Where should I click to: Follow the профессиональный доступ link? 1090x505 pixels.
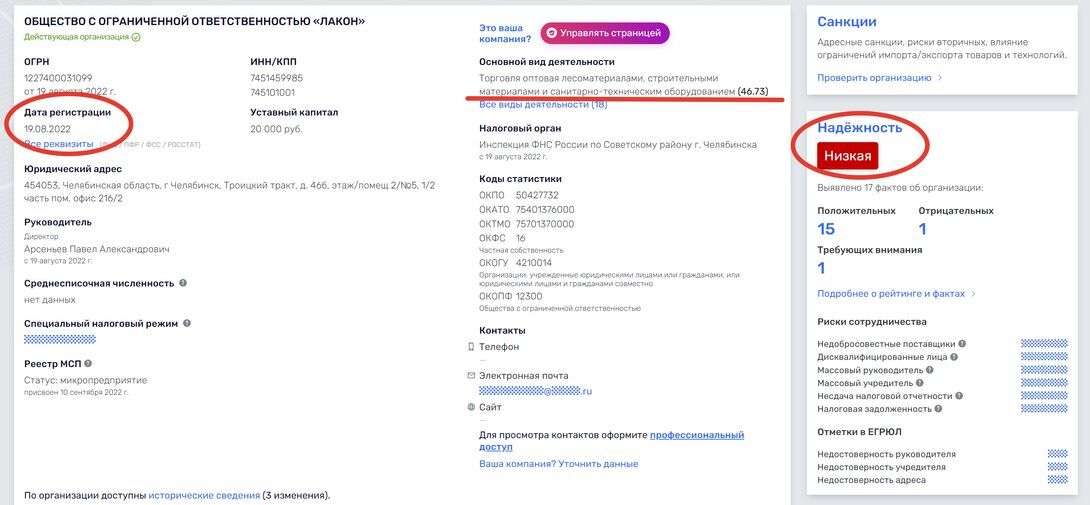click(696, 435)
